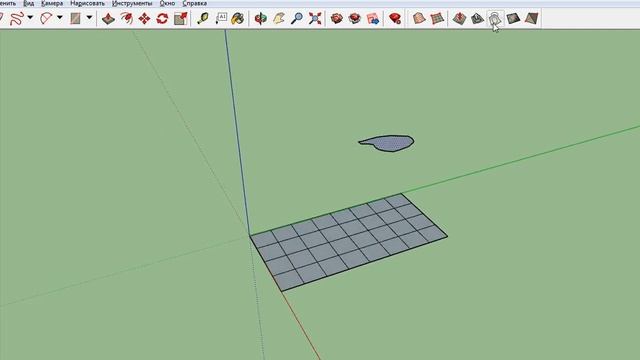Select the Arc tool
The image size is (640, 360).
pyautogui.click(x=46, y=18)
